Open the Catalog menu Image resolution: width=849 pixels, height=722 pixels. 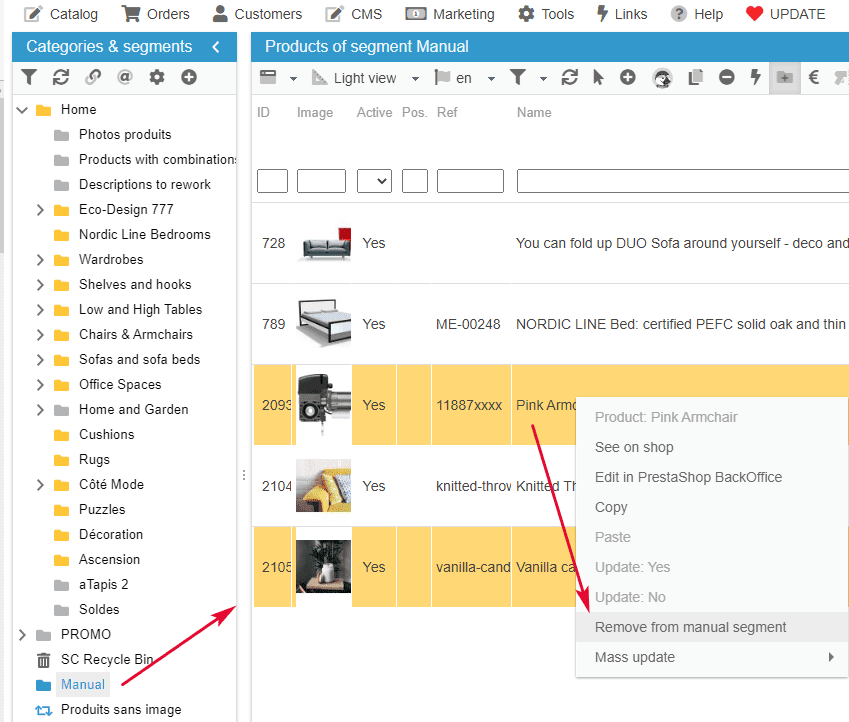pos(61,14)
